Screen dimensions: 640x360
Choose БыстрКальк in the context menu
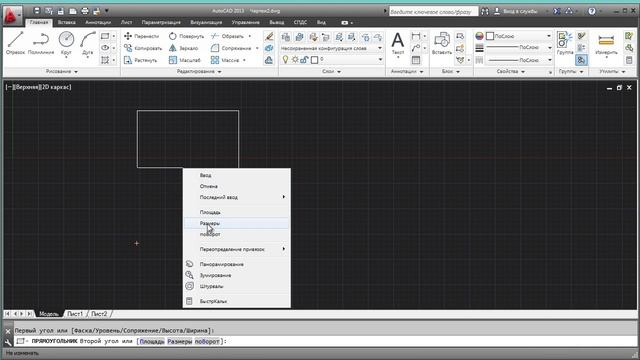[237, 301]
